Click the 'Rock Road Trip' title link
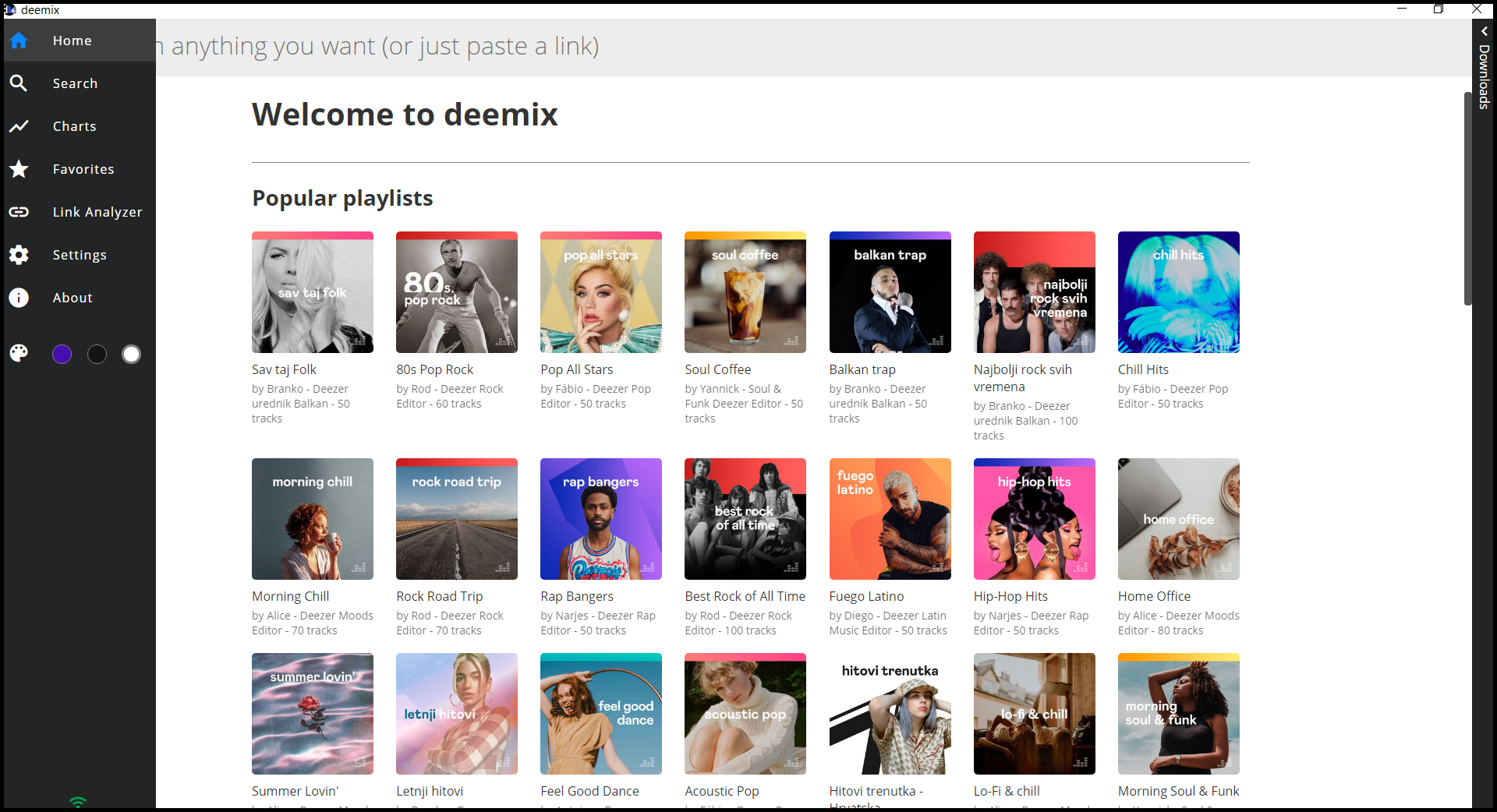The height and width of the screenshot is (812, 1497). pos(440,596)
